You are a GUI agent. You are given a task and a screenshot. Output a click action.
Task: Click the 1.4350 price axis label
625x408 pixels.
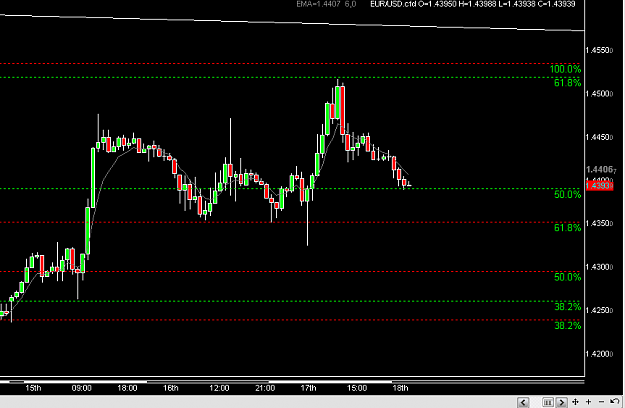[x=599, y=224]
